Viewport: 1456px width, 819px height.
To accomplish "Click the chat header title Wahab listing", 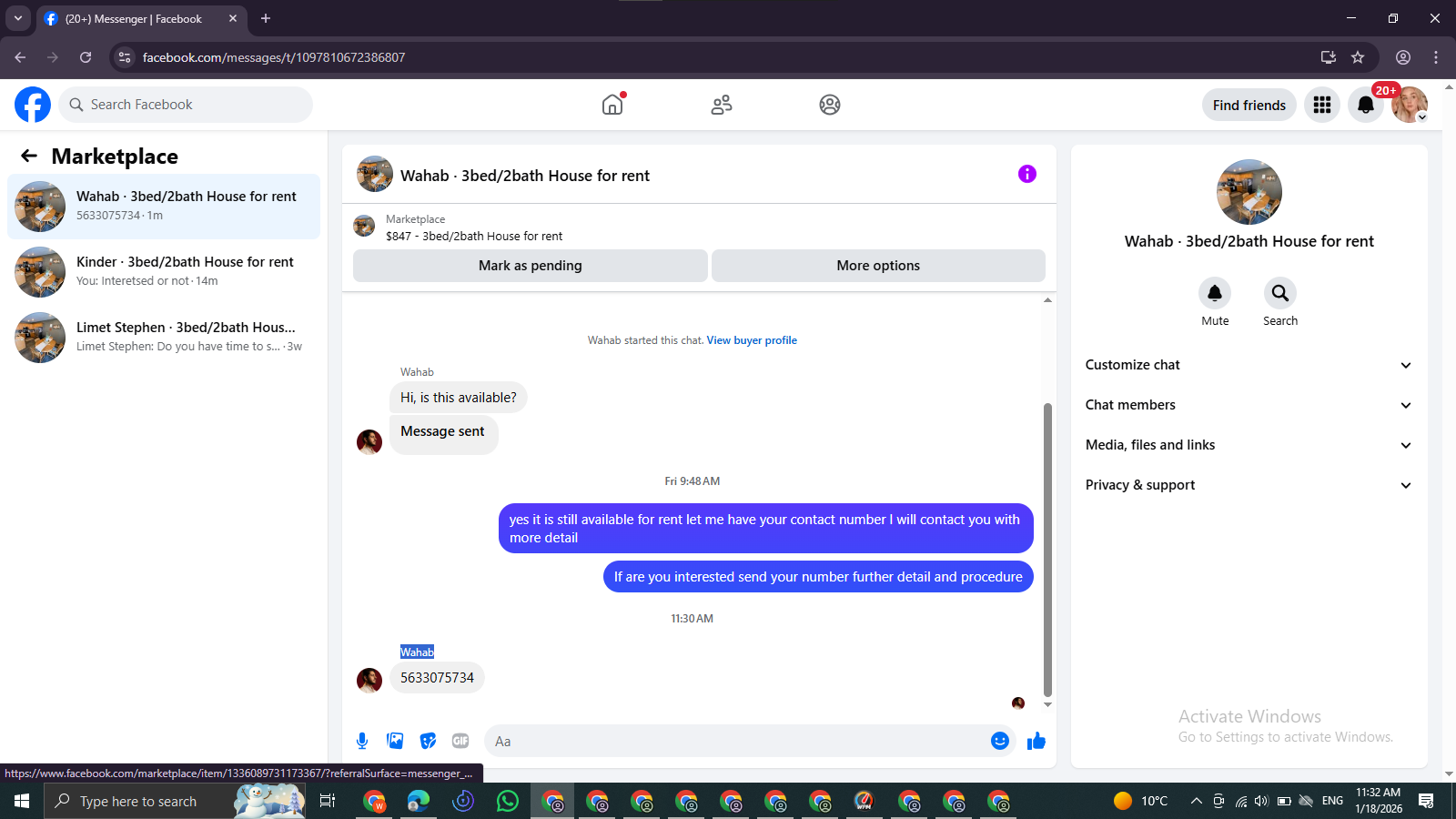I will click(525, 176).
